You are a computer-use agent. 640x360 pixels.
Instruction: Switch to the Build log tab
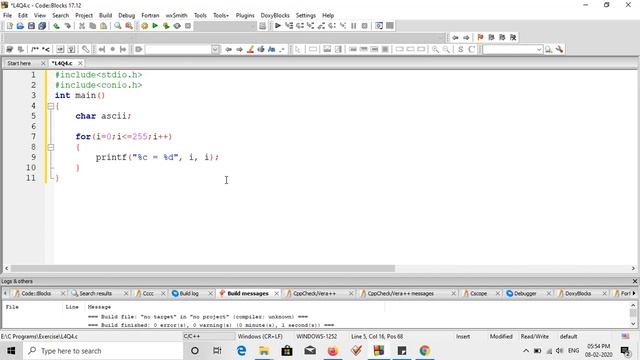pyautogui.click(x=189, y=293)
